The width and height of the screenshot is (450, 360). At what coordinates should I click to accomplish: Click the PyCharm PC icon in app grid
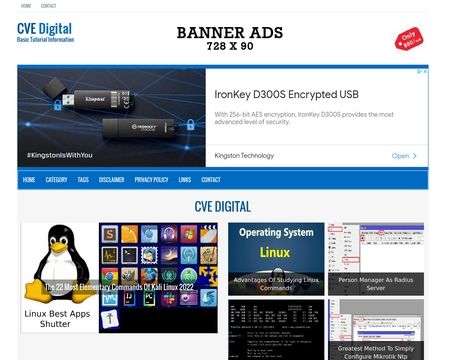pos(149,298)
